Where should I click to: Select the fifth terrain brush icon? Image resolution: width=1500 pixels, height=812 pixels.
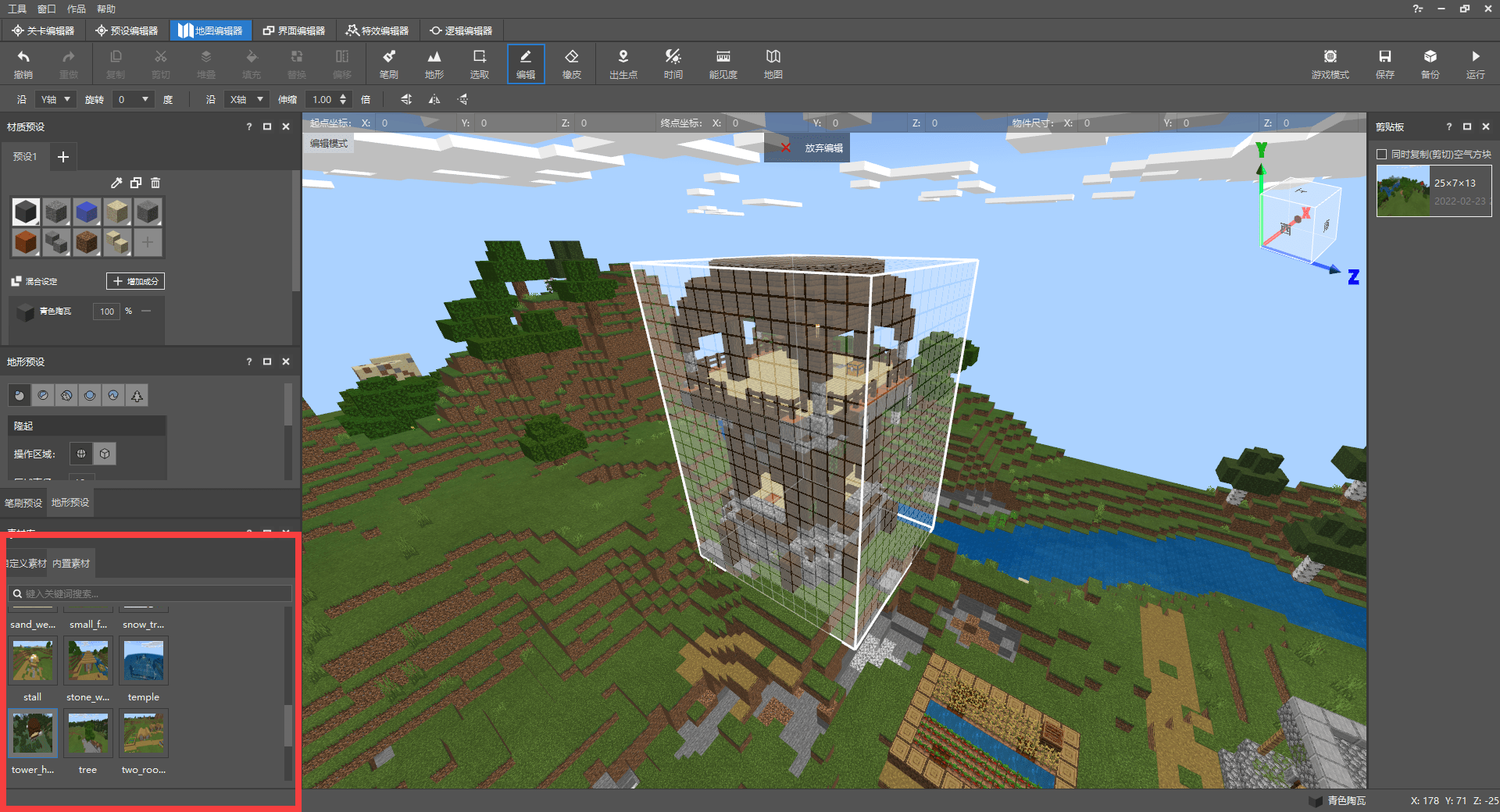[113, 396]
